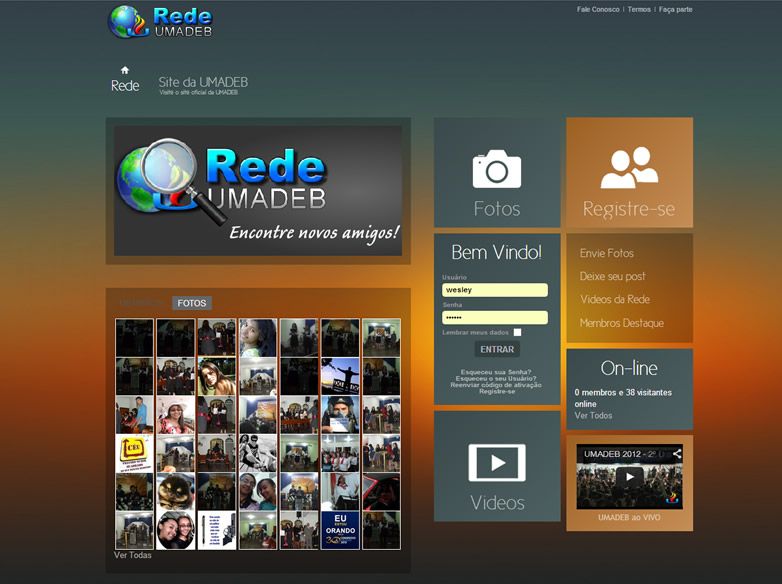Open 'Fale Conosco' in the top bar
782x584 pixels.
coord(598,9)
